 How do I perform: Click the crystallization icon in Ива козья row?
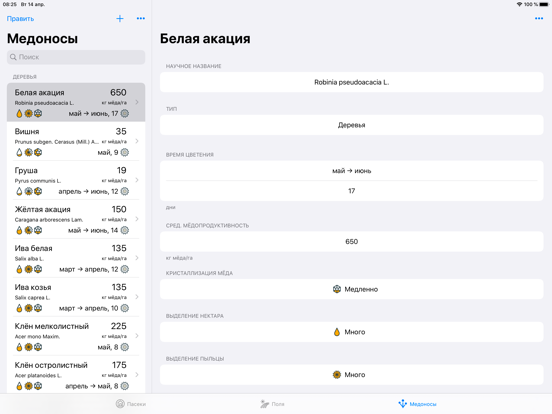click(38, 308)
